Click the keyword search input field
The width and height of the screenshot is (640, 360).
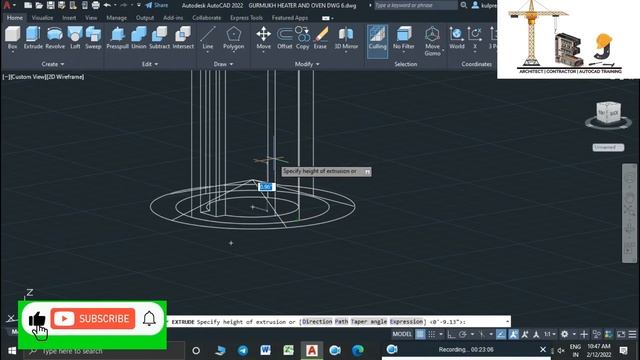click(416, 5)
